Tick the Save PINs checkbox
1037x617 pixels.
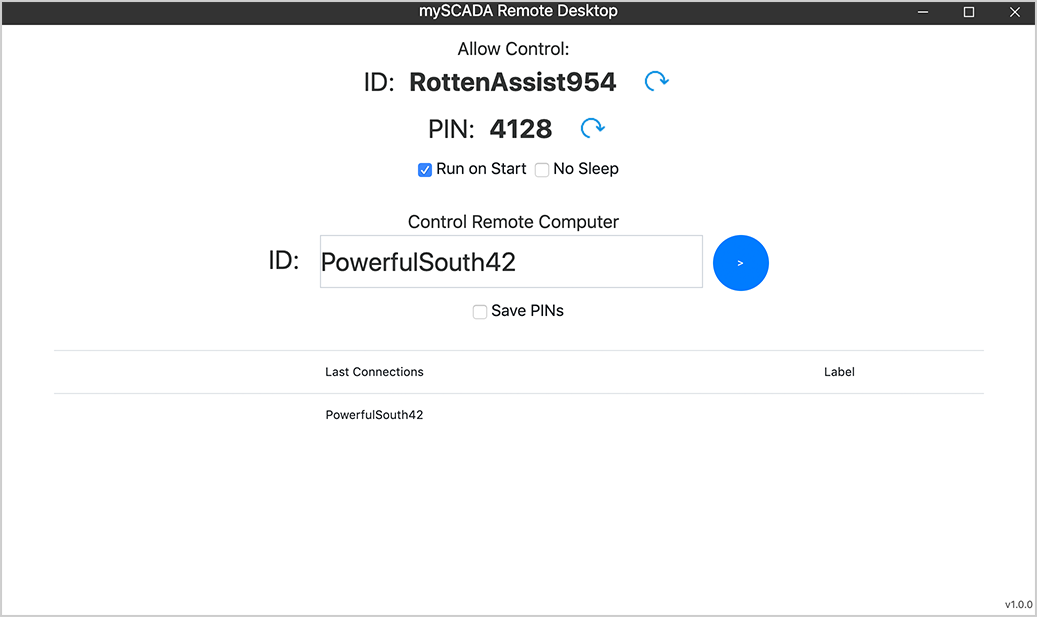pyautogui.click(x=479, y=311)
